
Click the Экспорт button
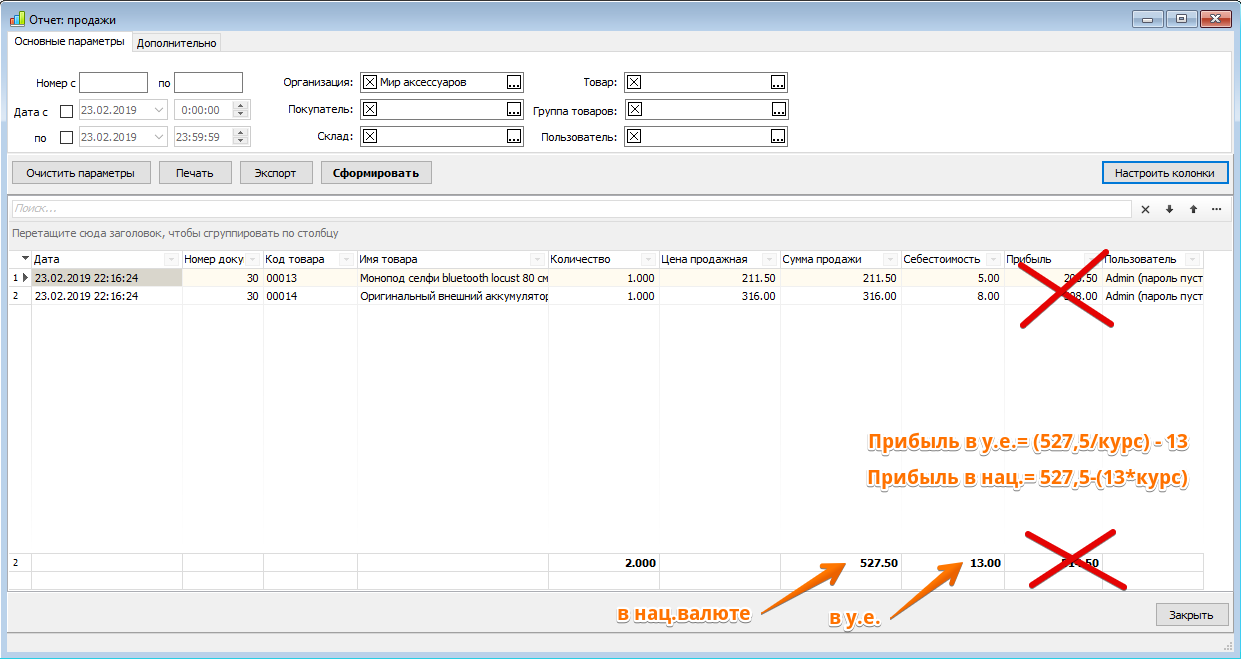[x=275, y=173]
